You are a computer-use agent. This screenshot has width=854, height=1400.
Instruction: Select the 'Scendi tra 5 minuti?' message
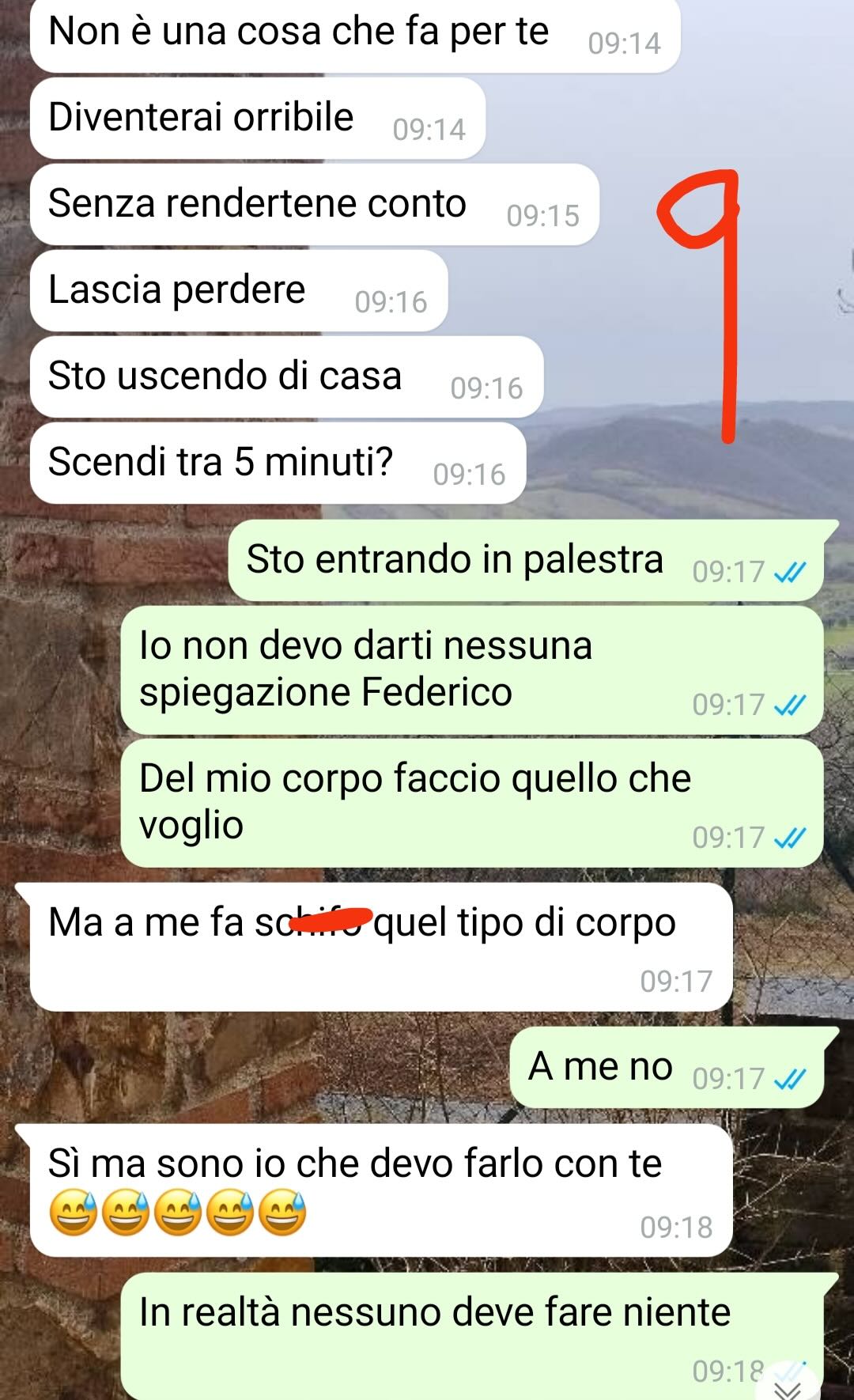coord(278,463)
